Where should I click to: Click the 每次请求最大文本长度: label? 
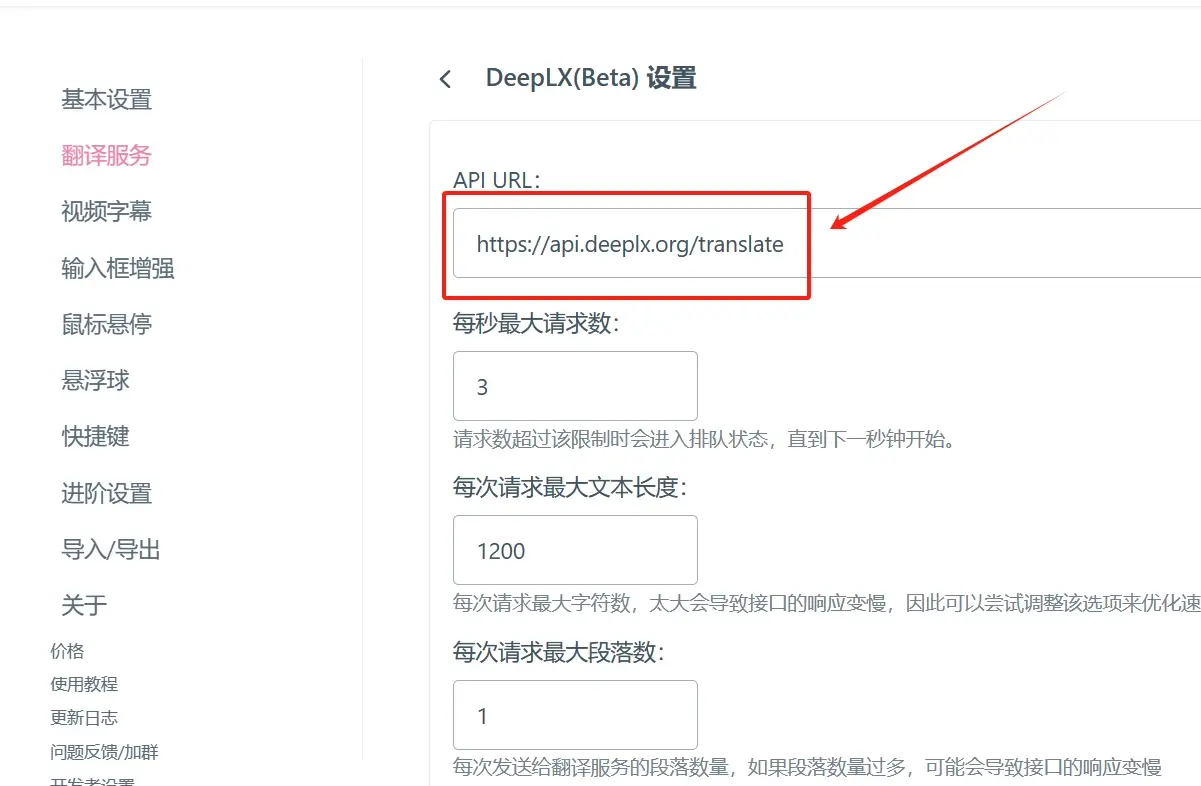[570, 488]
